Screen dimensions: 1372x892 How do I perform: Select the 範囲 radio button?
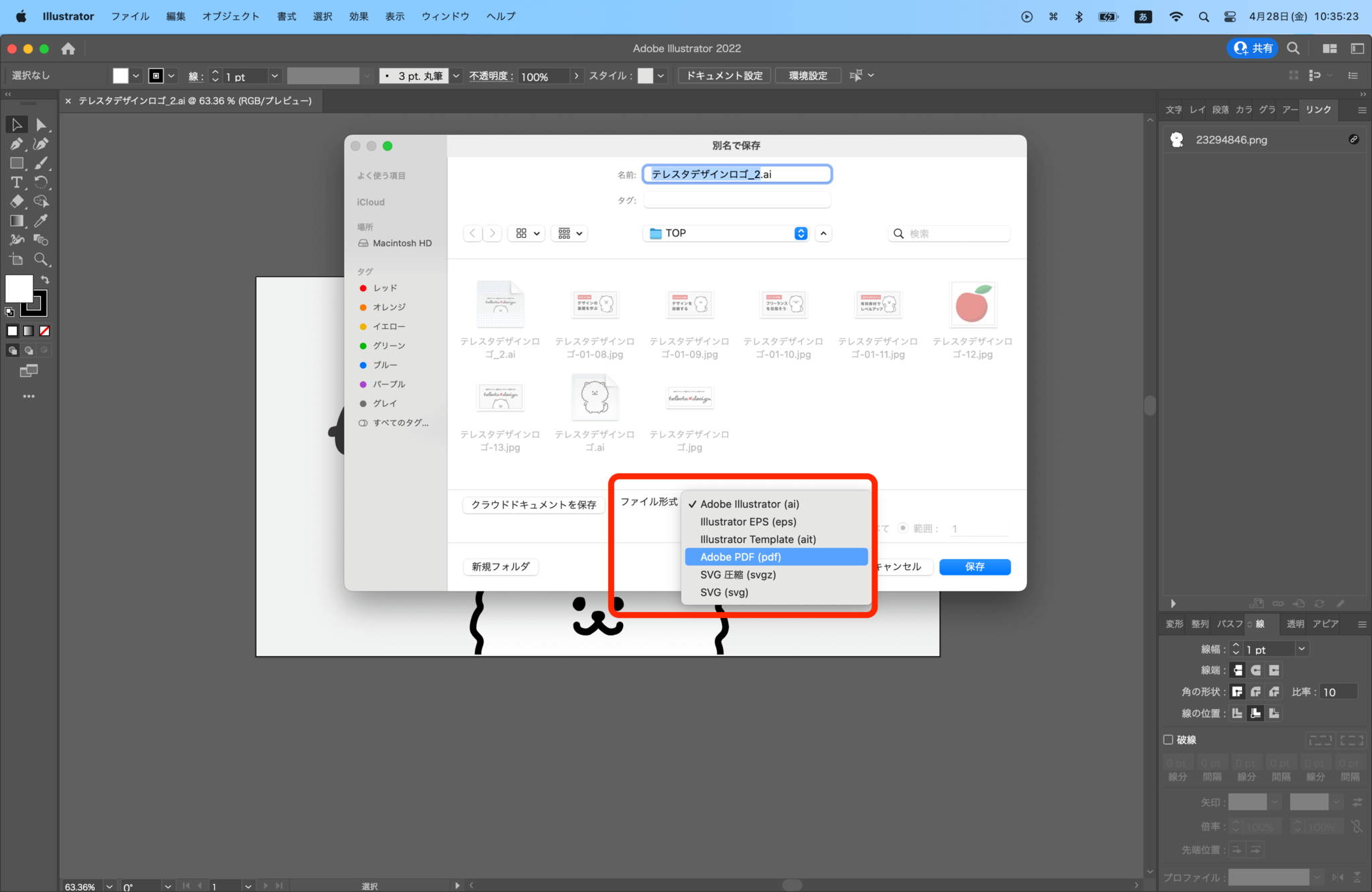[904, 528]
